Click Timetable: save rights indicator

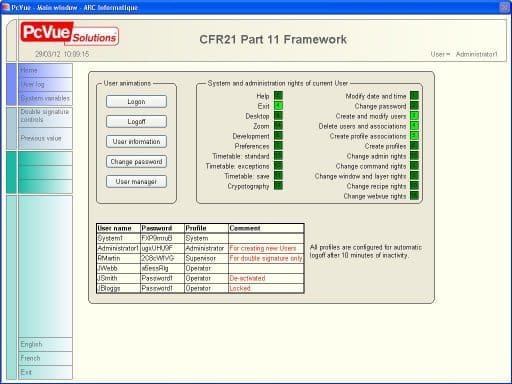pos(278,176)
